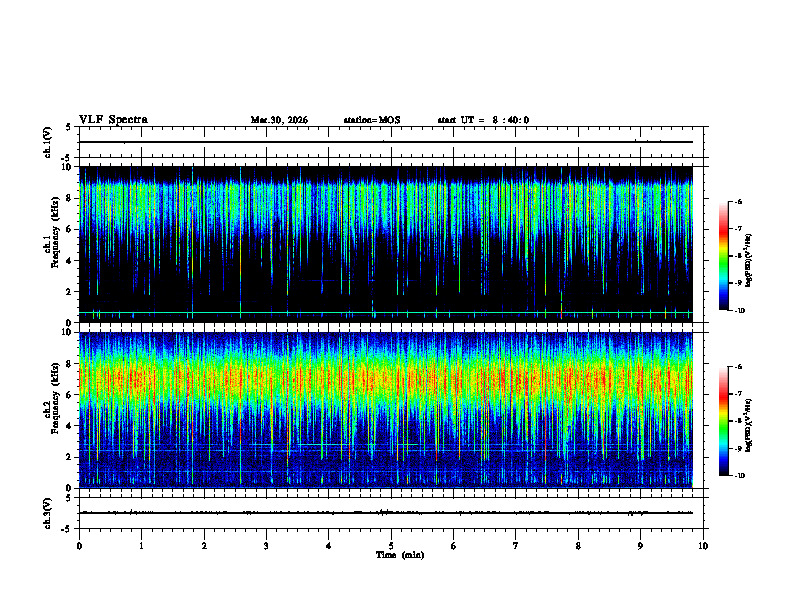Click the ch.2 spectrogram panel
The image size is (792, 612).
click(x=386, y=410)
